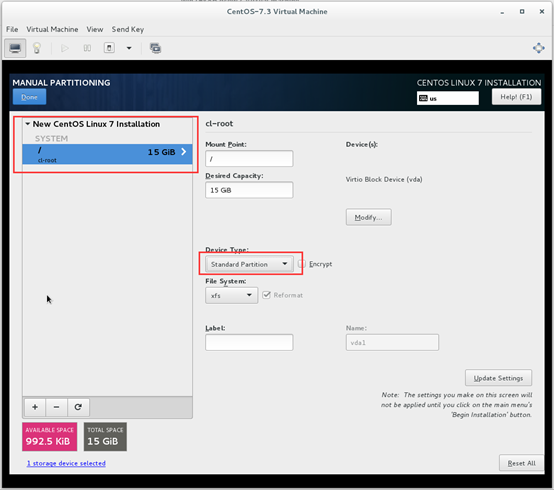The image size is (554, 490).
Task: Click the Modify... devices button
Action: tap(368, 217)
